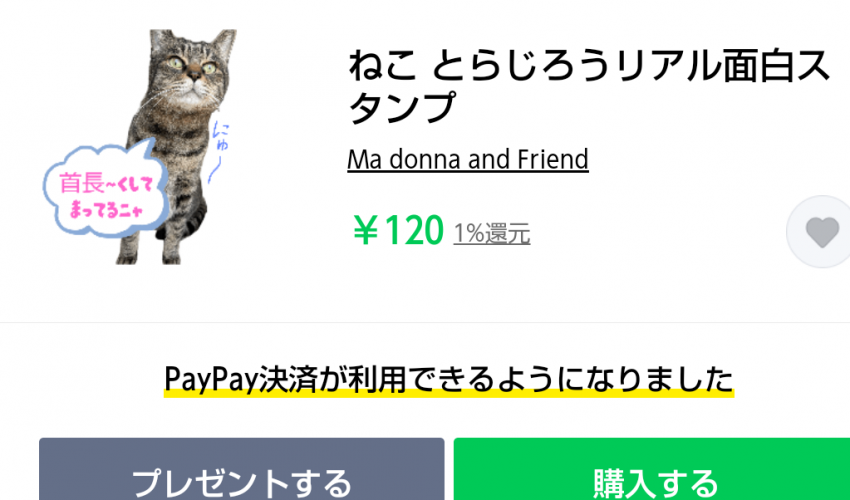Add sticker to wishlist with heart icon
The image size is (850, 500).
pos(821,232)
